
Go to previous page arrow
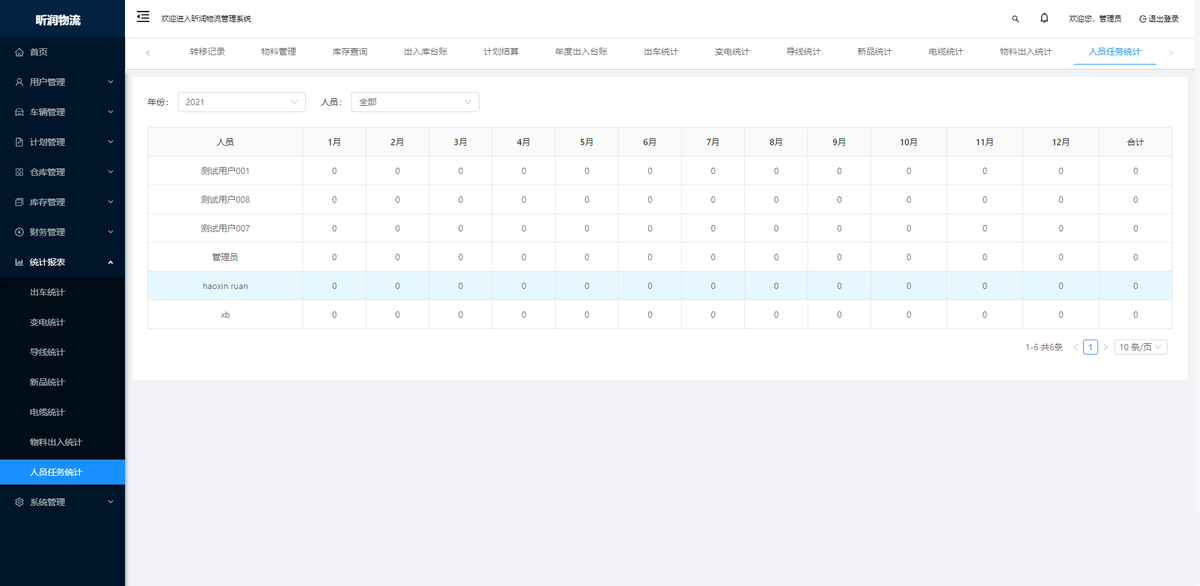click(x=1075, y=347)
